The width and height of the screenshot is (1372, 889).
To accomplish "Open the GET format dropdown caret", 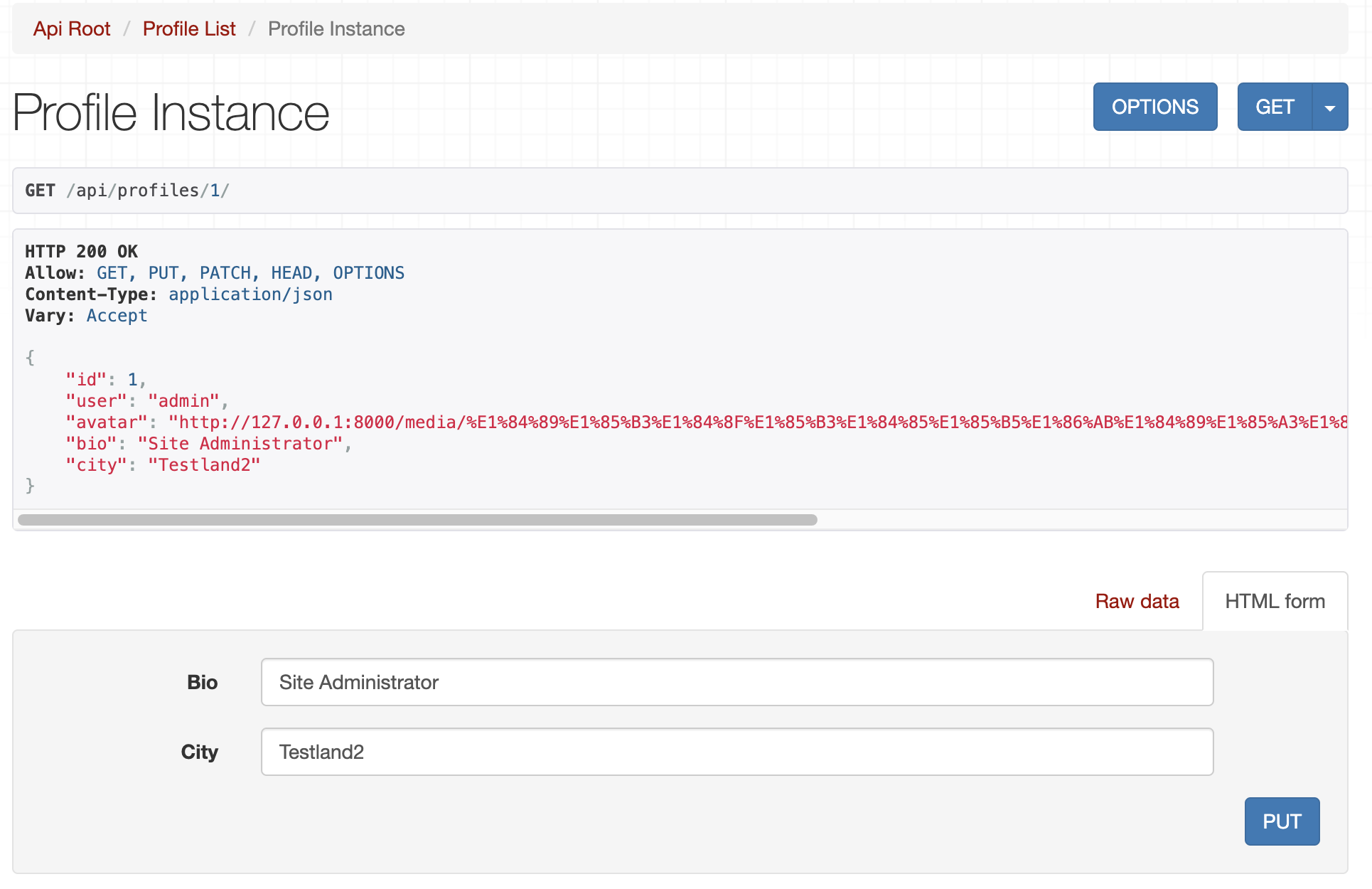I will point(1329,107).
